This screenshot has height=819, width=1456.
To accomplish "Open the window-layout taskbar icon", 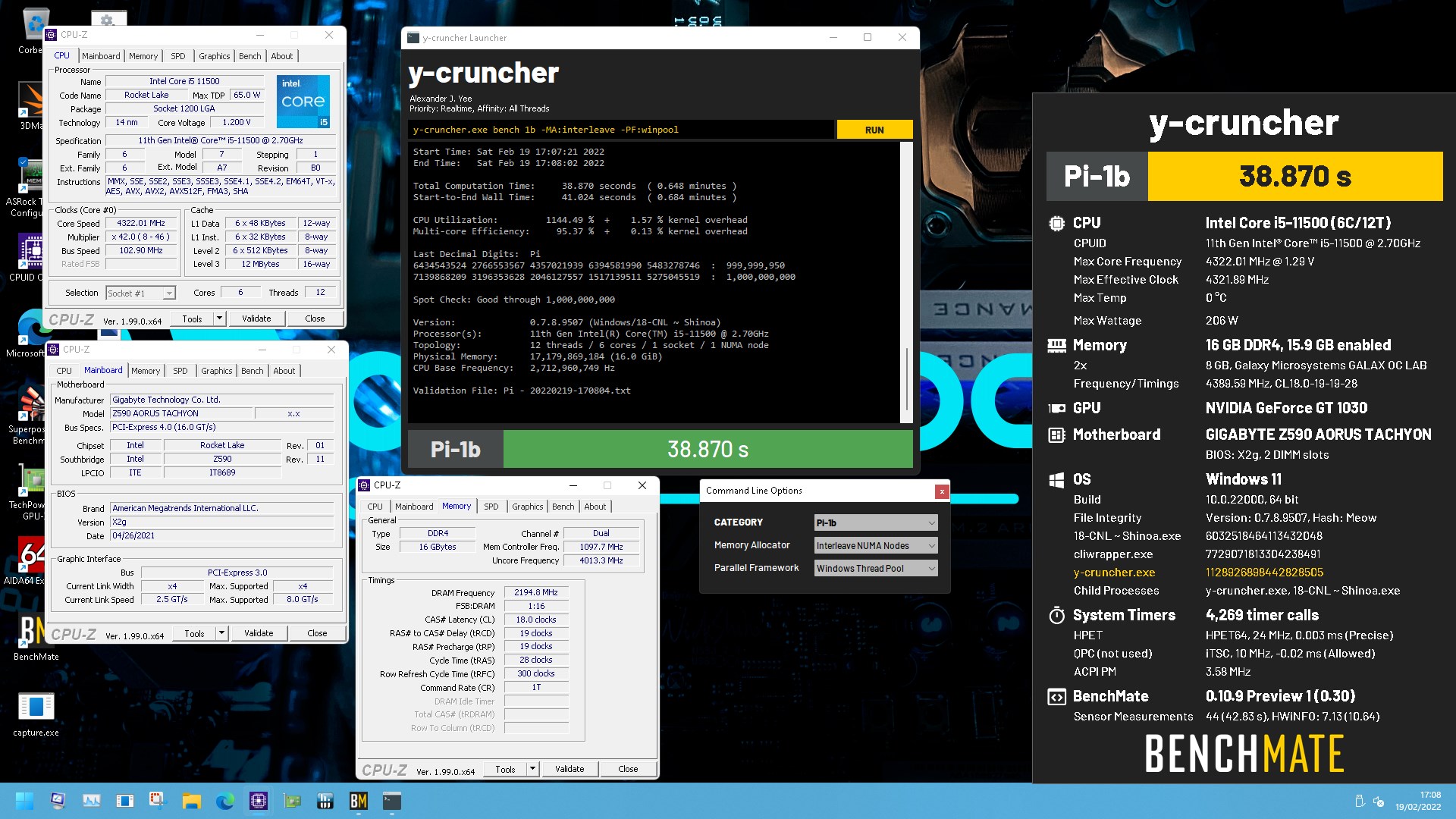I will (124, 801).
